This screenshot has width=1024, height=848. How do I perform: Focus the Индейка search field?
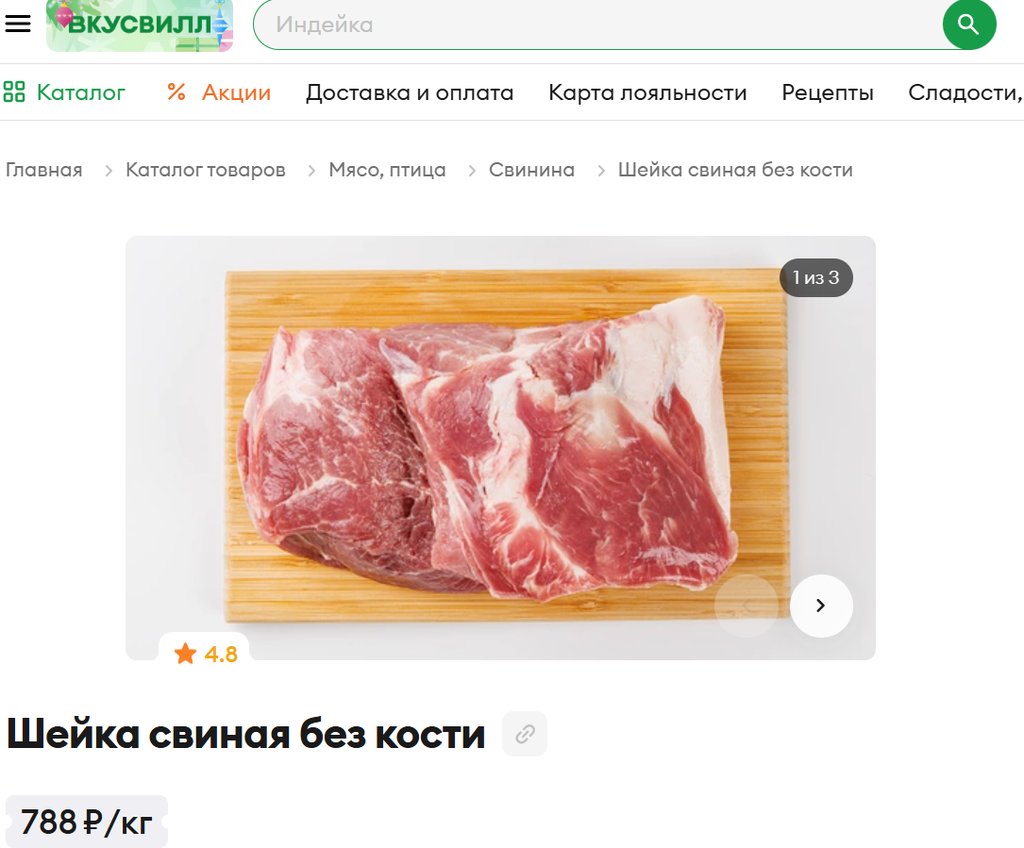tap(598, 25)
